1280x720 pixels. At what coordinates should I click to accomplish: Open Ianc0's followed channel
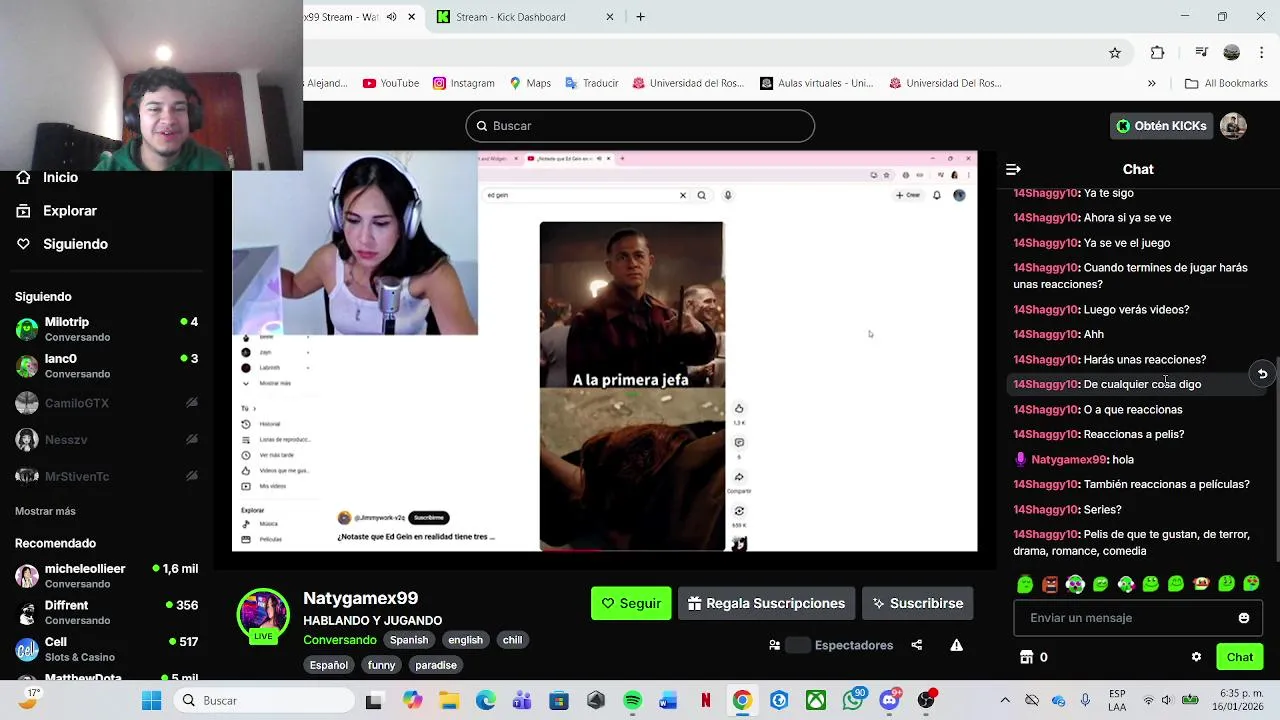[106, 366]
